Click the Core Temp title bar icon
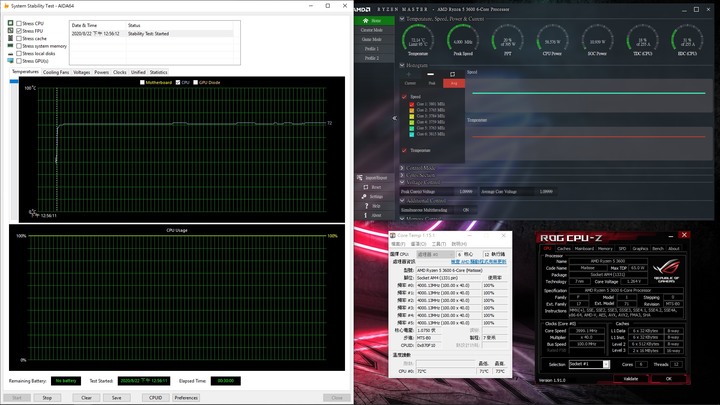Screen dimensions: 720x405 (393, 235)
